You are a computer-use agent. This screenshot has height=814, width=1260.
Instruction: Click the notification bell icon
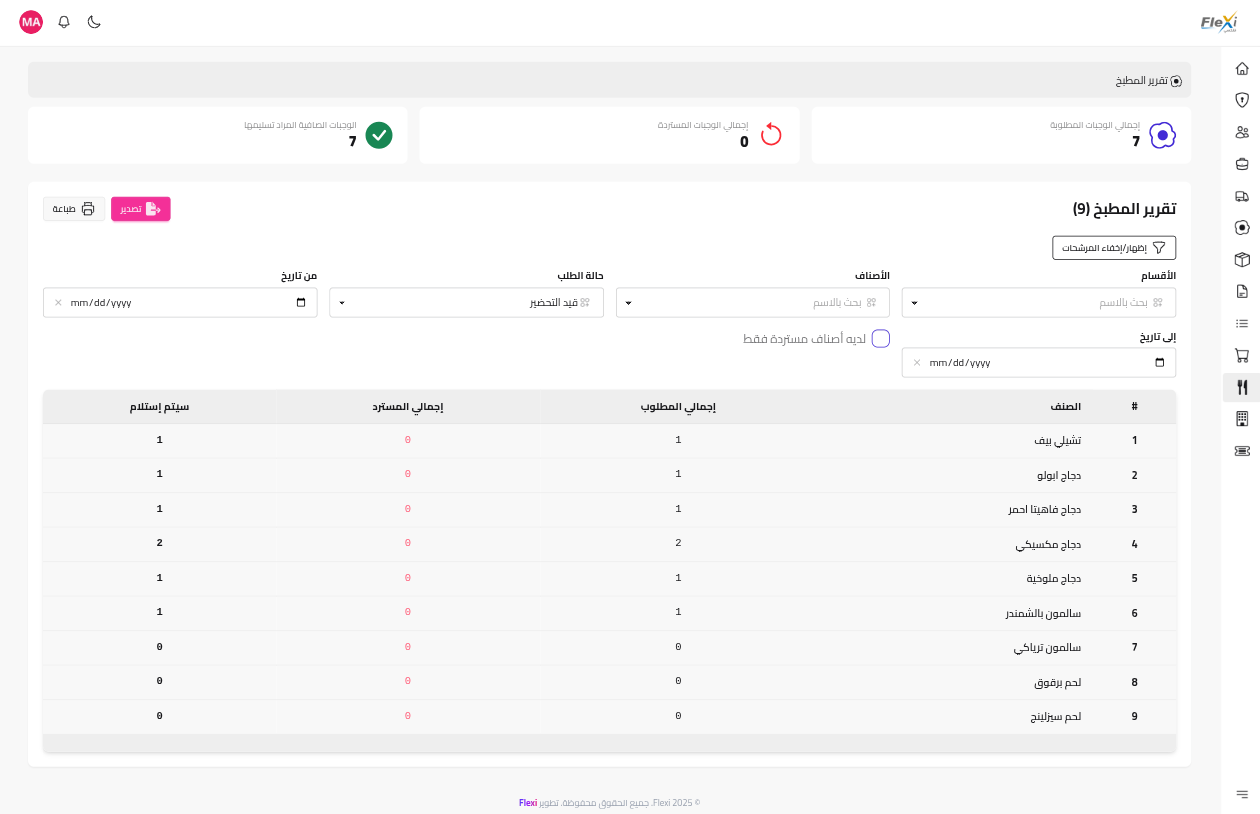64,22
